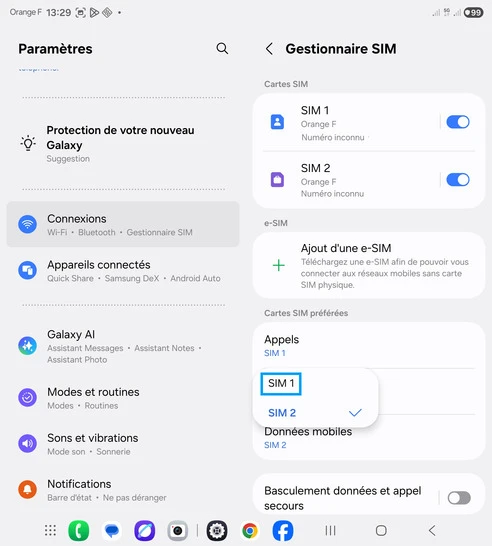Viewport: 492px width, 546px height.
Task: Open Protection de votre nouveau Galaxy suggestion
Action: (123, 143)
